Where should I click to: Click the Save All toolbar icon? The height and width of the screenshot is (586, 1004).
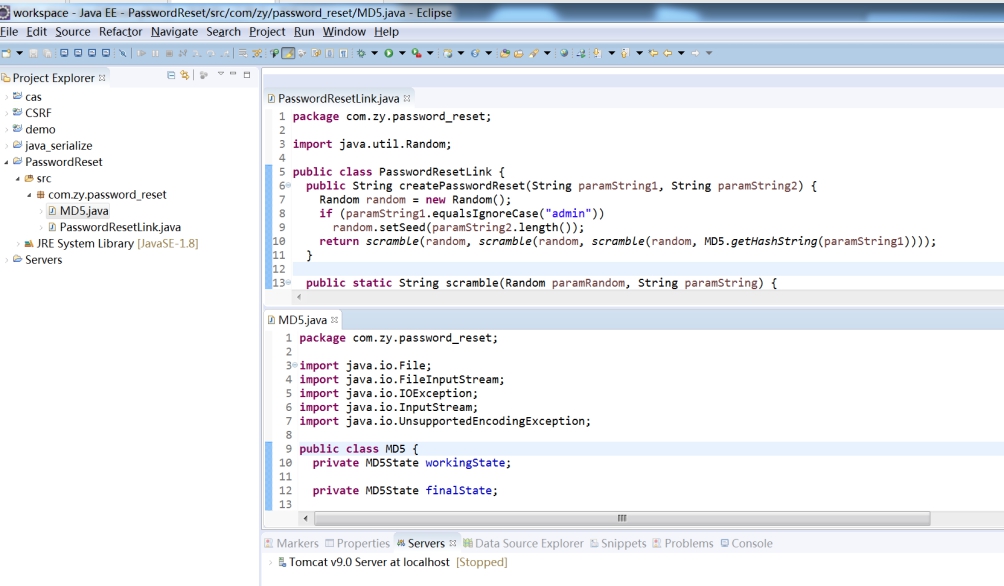click(x=47, y=53)
